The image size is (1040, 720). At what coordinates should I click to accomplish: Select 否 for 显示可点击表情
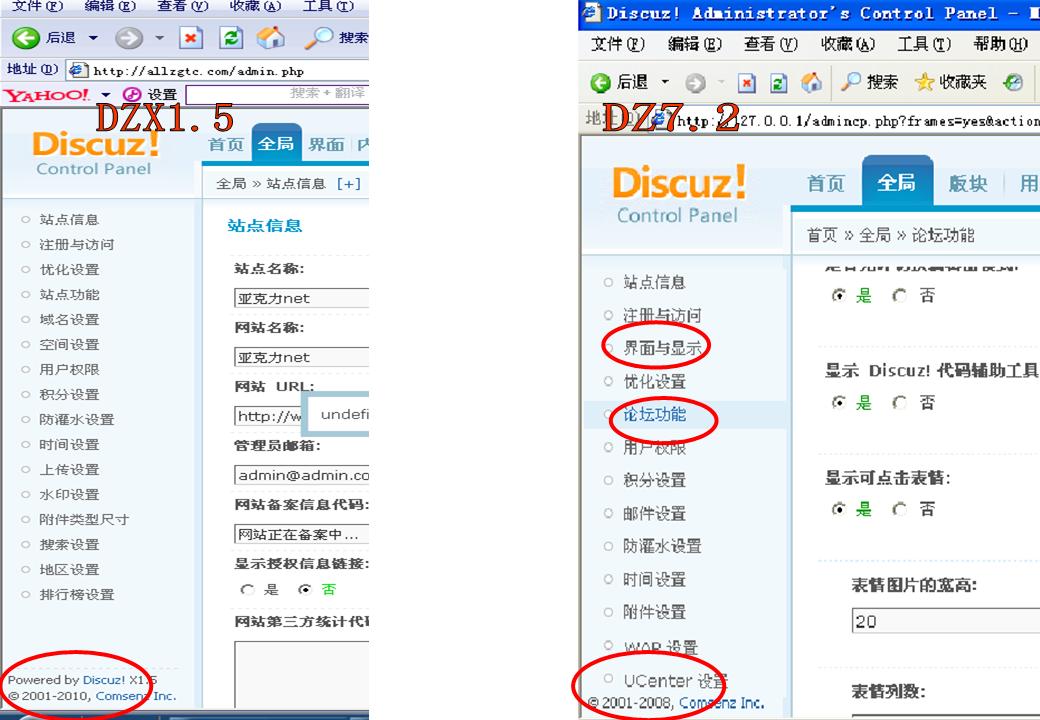(900, 509)
